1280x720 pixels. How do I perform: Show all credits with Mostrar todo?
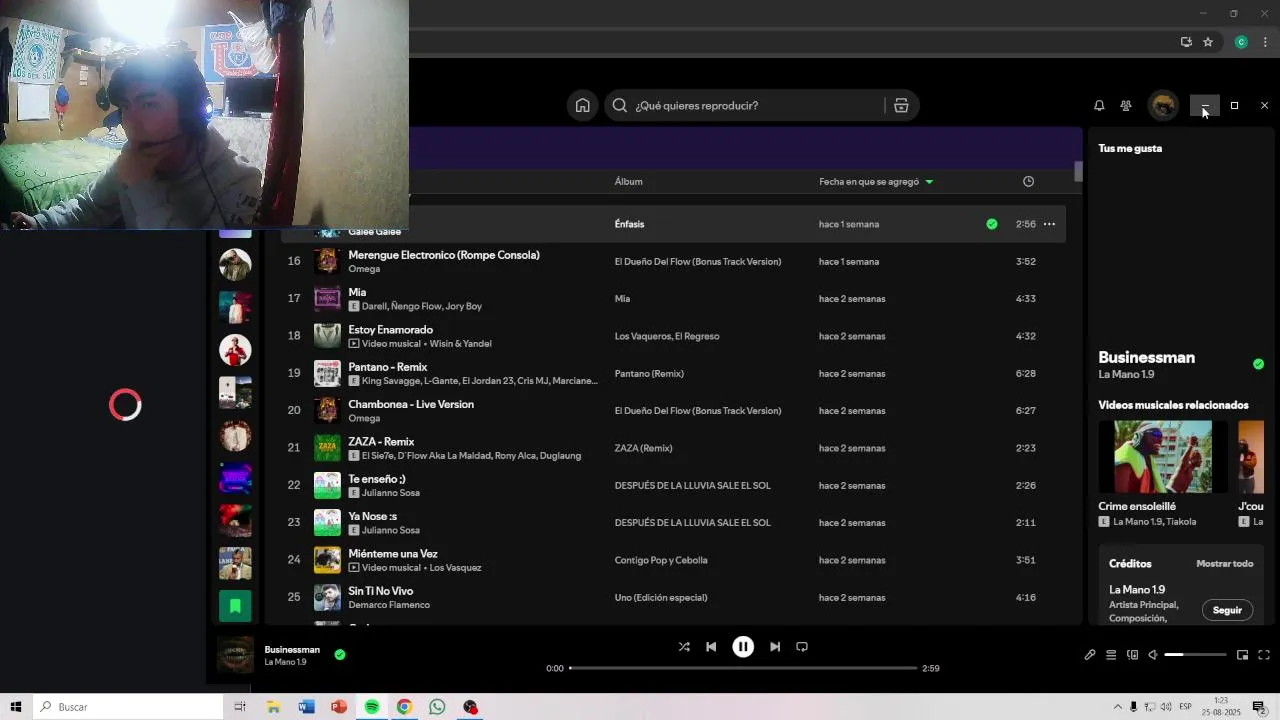click(1225, 564)
